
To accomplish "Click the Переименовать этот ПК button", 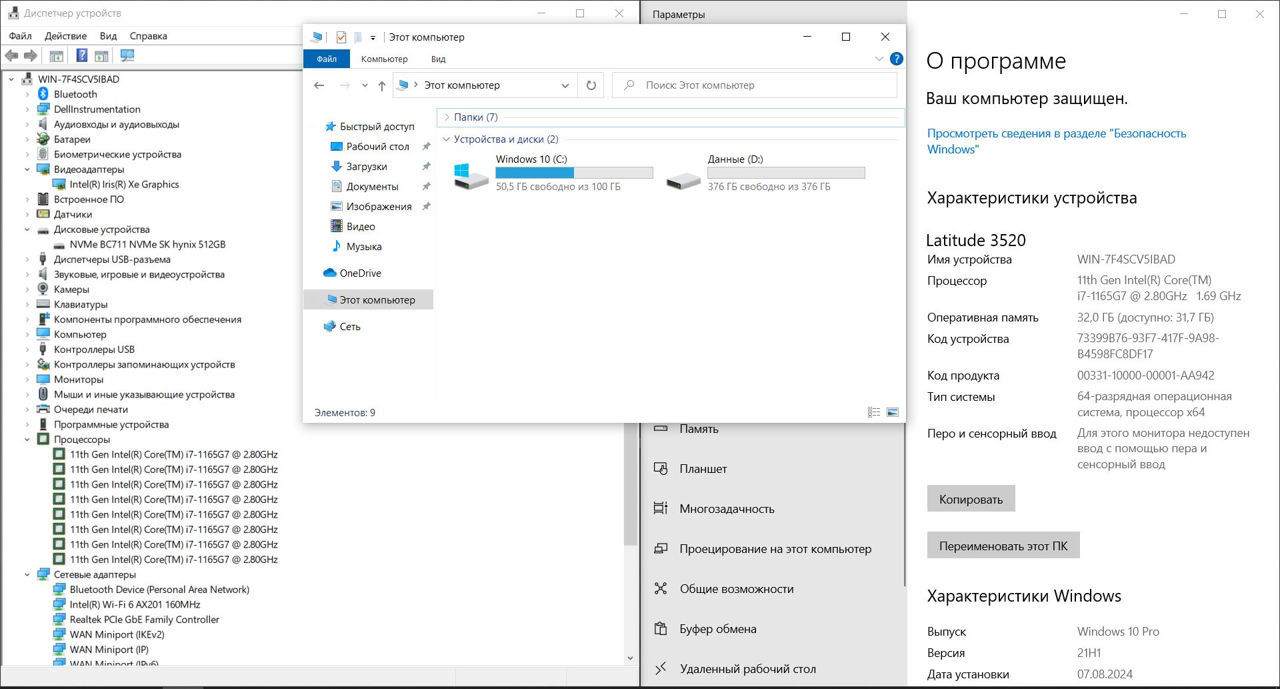I will click(x=1003, y=546).
